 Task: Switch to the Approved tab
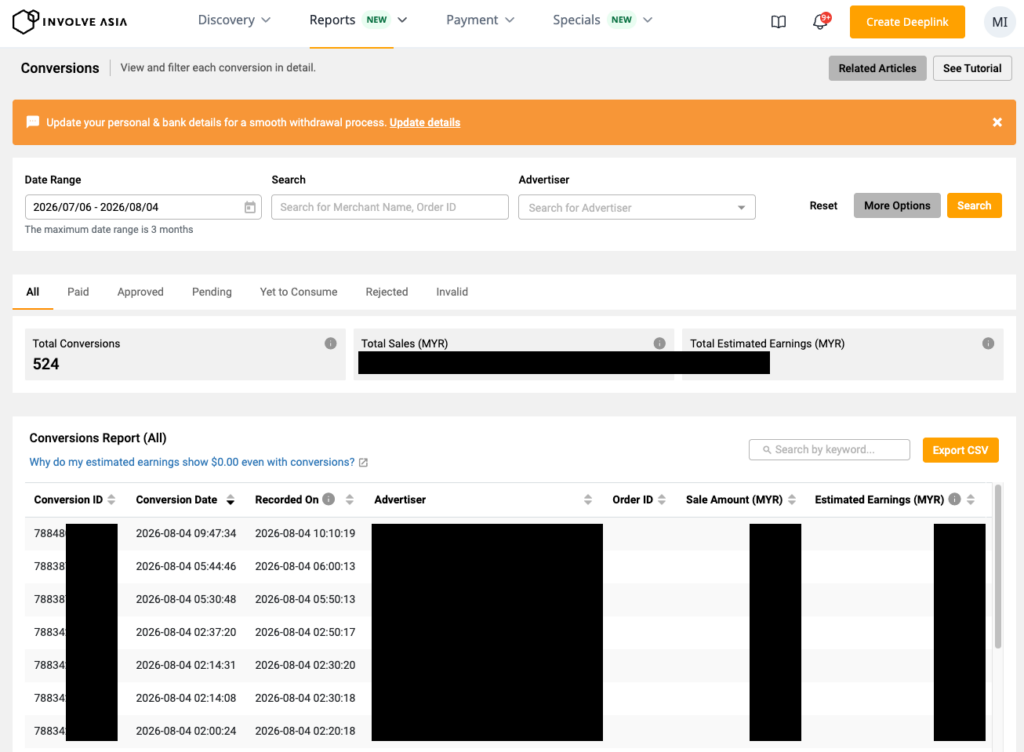140,292
